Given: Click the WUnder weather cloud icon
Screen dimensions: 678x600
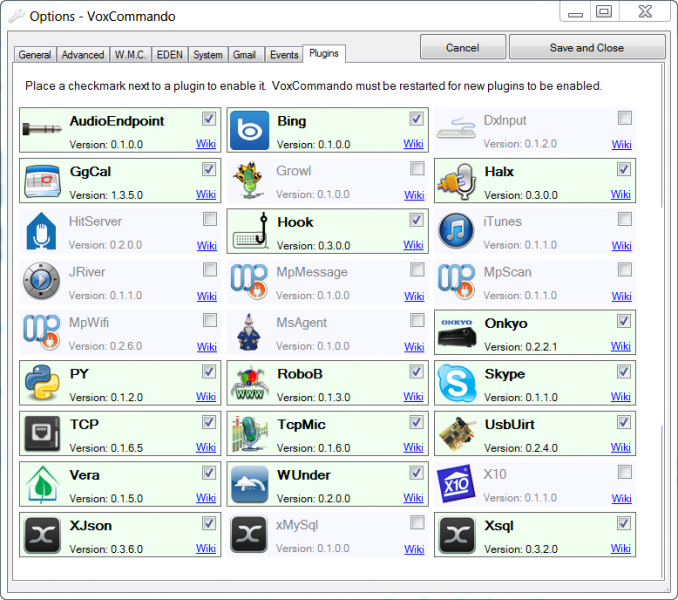Looking at the screenshot, I should point(249,484).
